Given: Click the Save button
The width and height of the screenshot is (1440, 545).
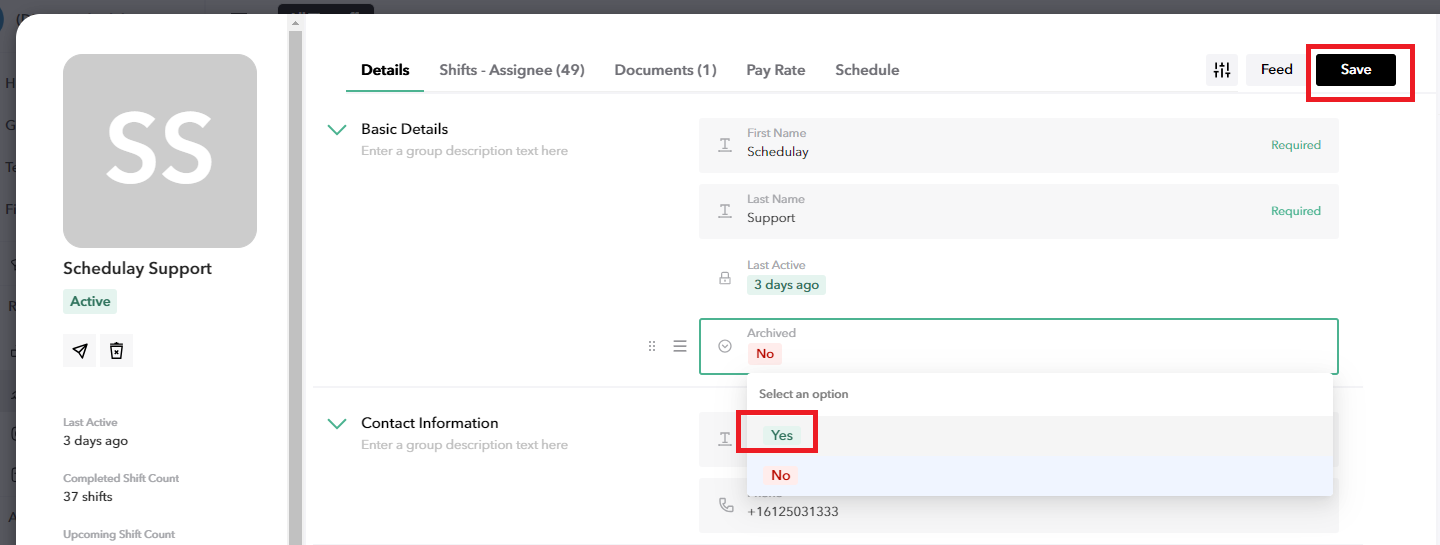Looking at the screenshot, I should (1355, 70).
